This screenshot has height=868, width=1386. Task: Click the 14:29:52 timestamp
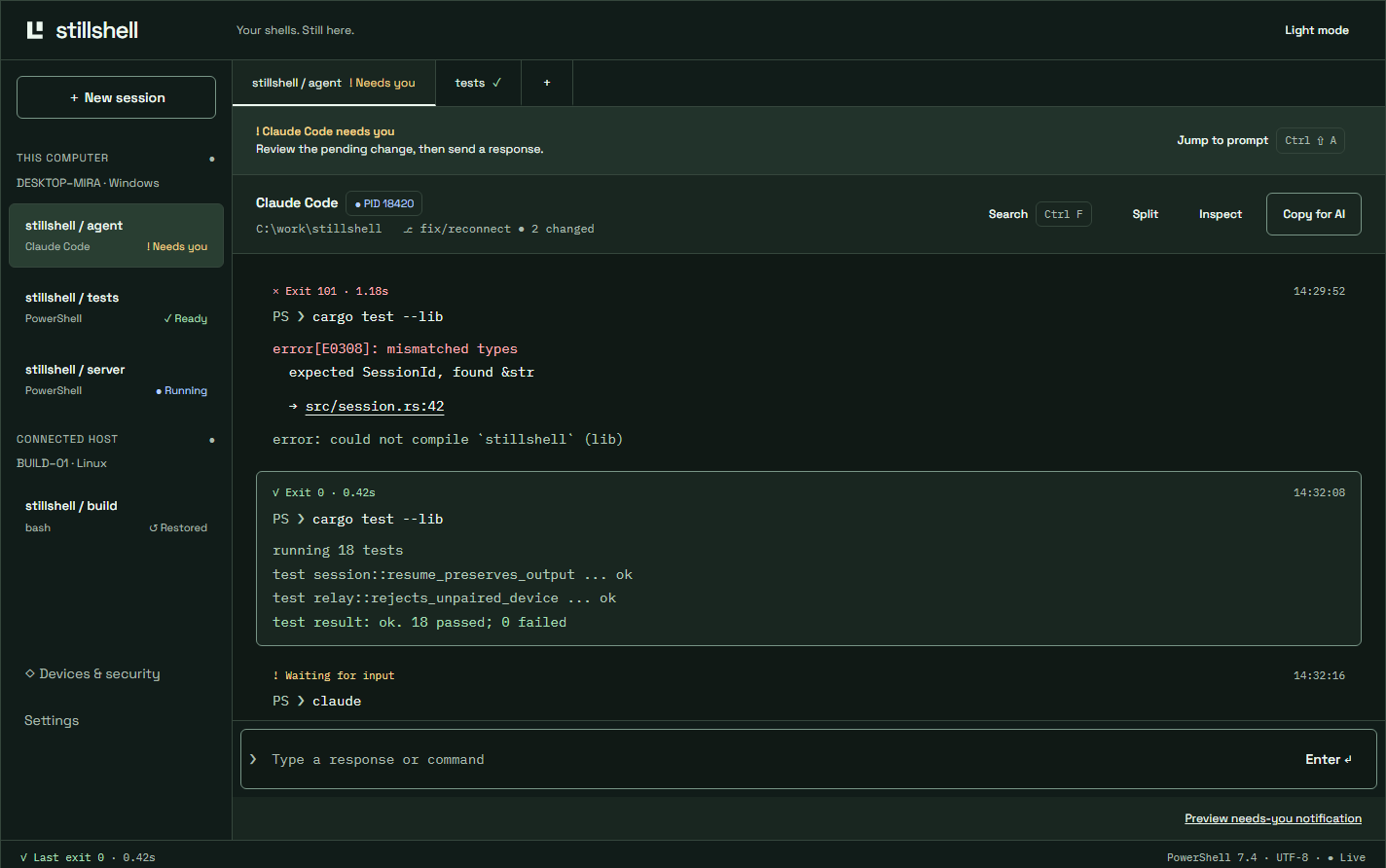[1319, 291]
